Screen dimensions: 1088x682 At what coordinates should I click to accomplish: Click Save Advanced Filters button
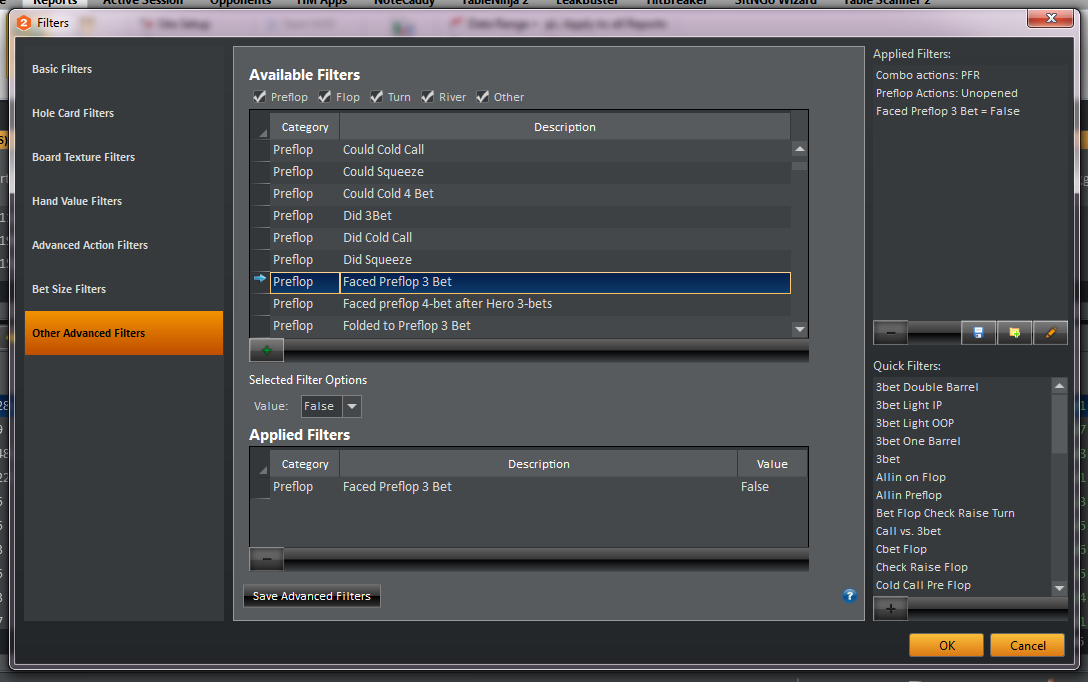pos(312,596)
